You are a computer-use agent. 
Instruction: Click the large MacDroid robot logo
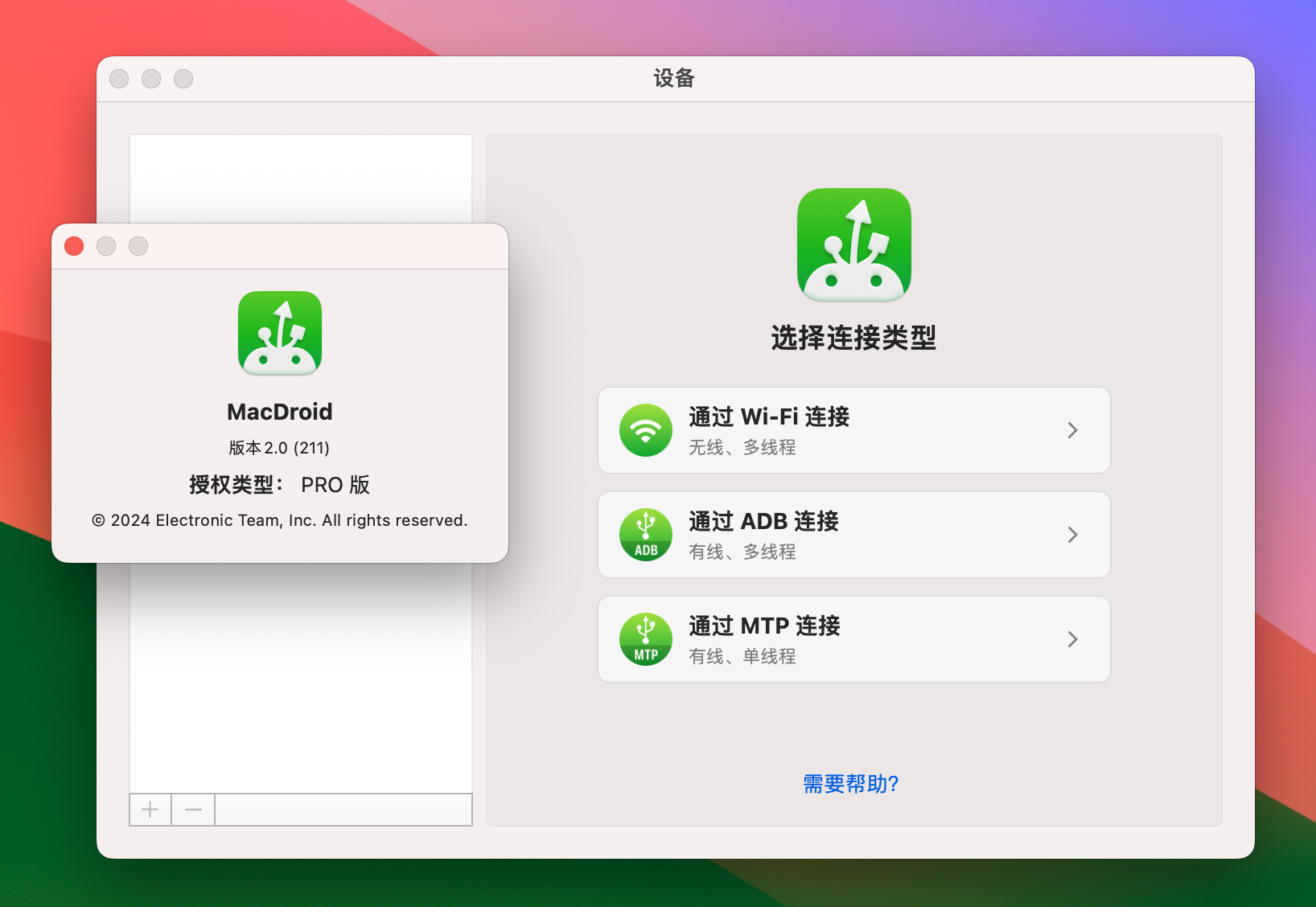853,244
